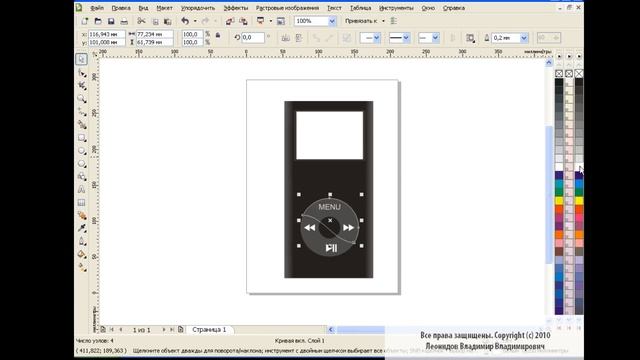Open the start arrowhead dropdown
This screenshot has width=640, height=360.
tap(377, 38)
